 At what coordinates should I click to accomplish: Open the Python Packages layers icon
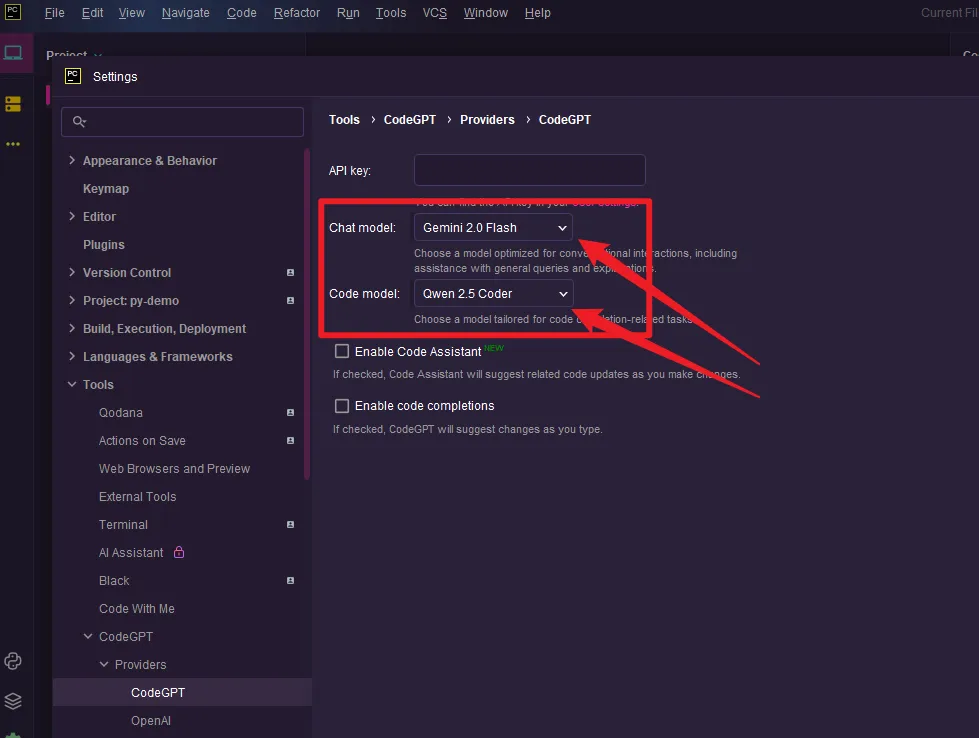click(13, 701)
